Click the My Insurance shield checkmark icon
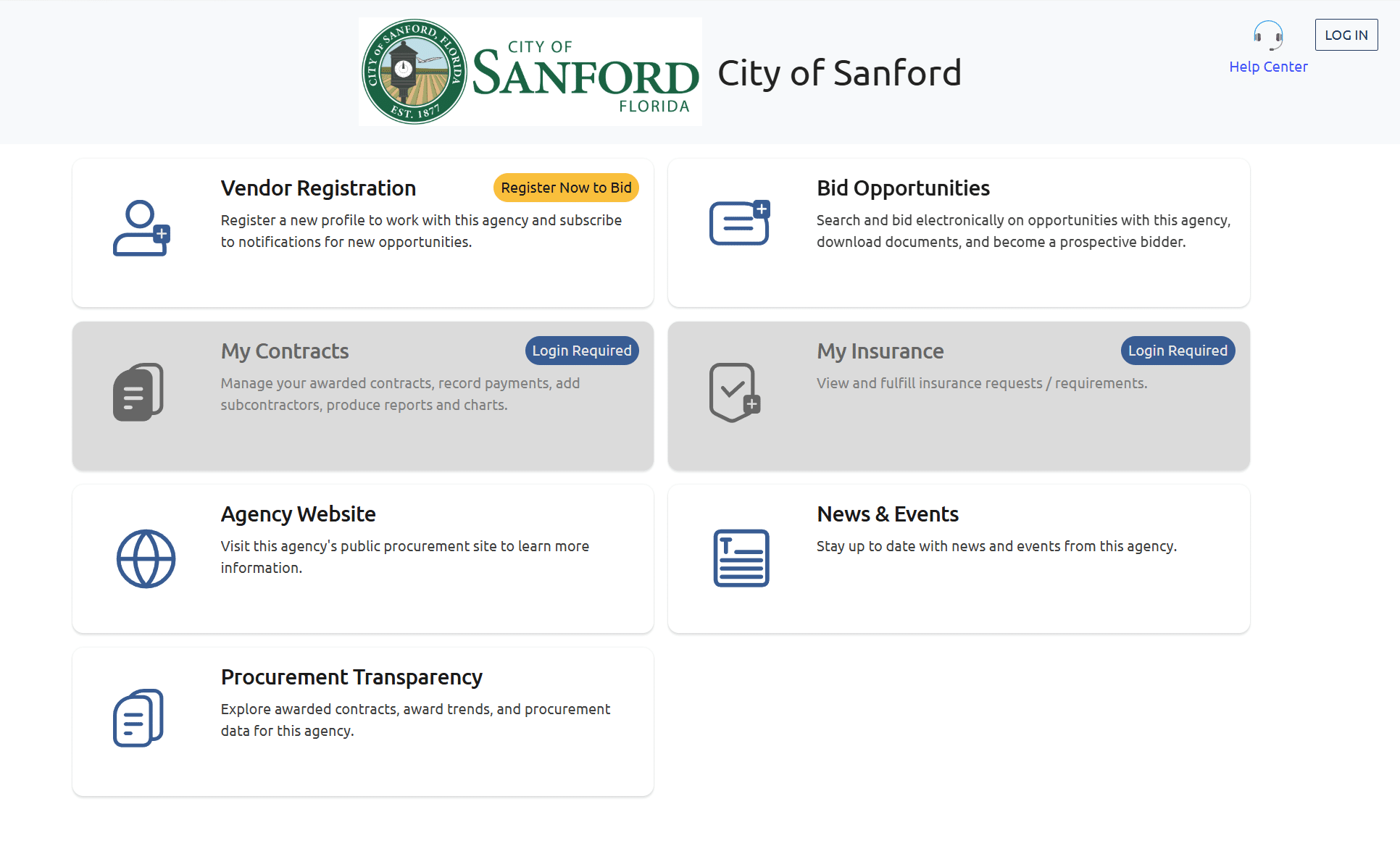 click(x=735, y=392)
